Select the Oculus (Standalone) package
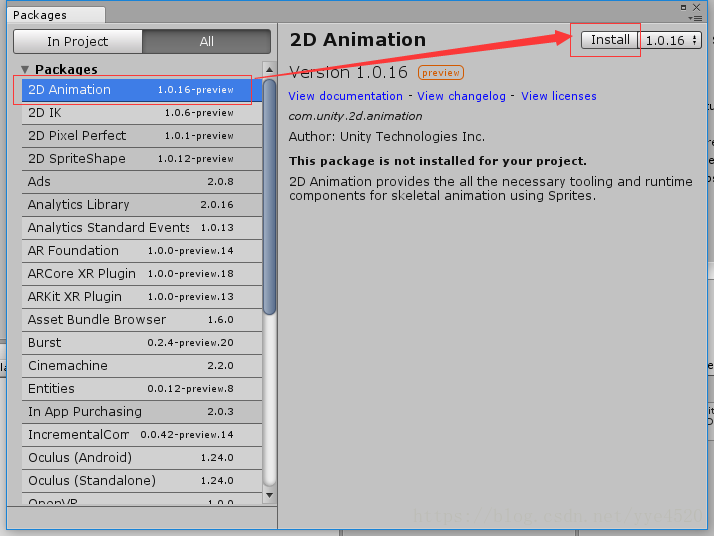Screen dimensions: 714x536 (x=142, y=480)
